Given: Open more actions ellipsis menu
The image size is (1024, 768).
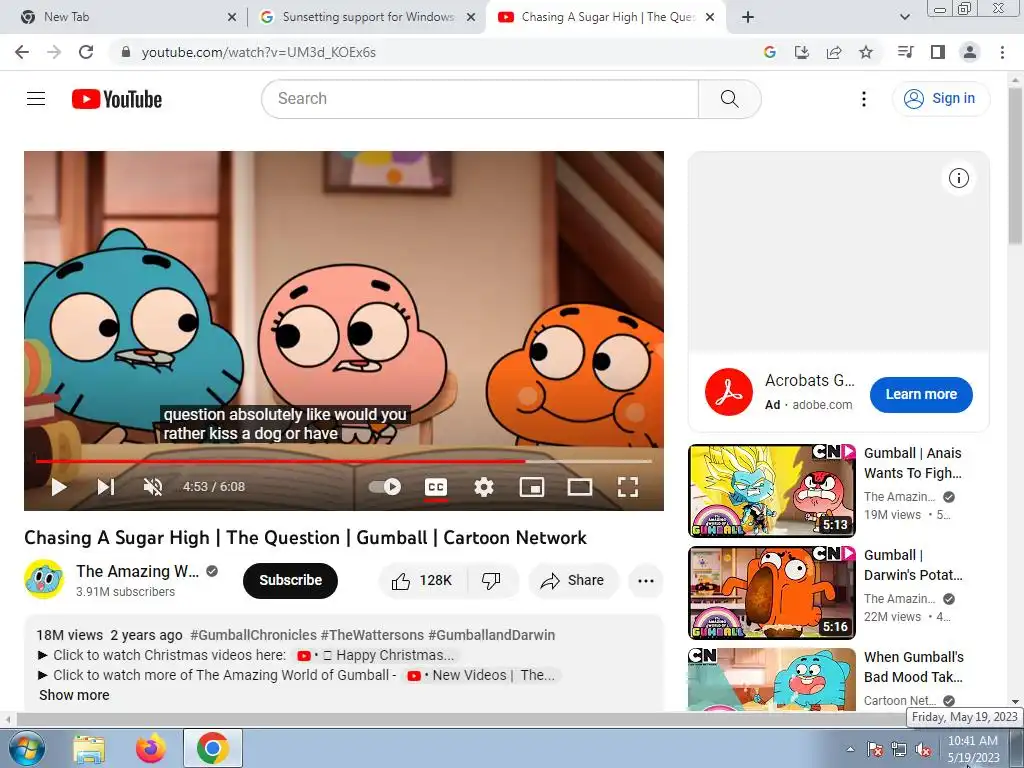Looking at the screenshot, I should pos(646,581).
